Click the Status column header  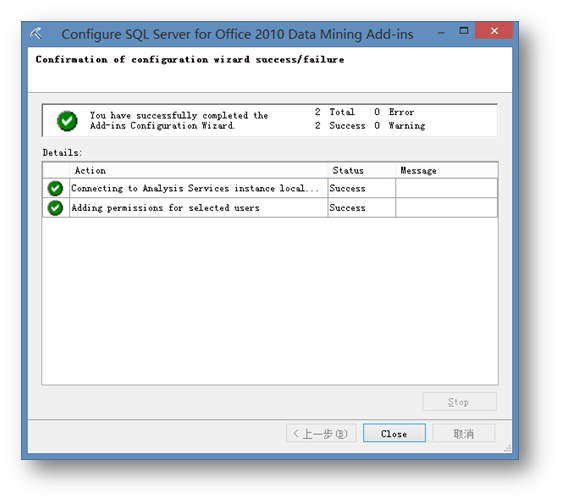(361, 170)
